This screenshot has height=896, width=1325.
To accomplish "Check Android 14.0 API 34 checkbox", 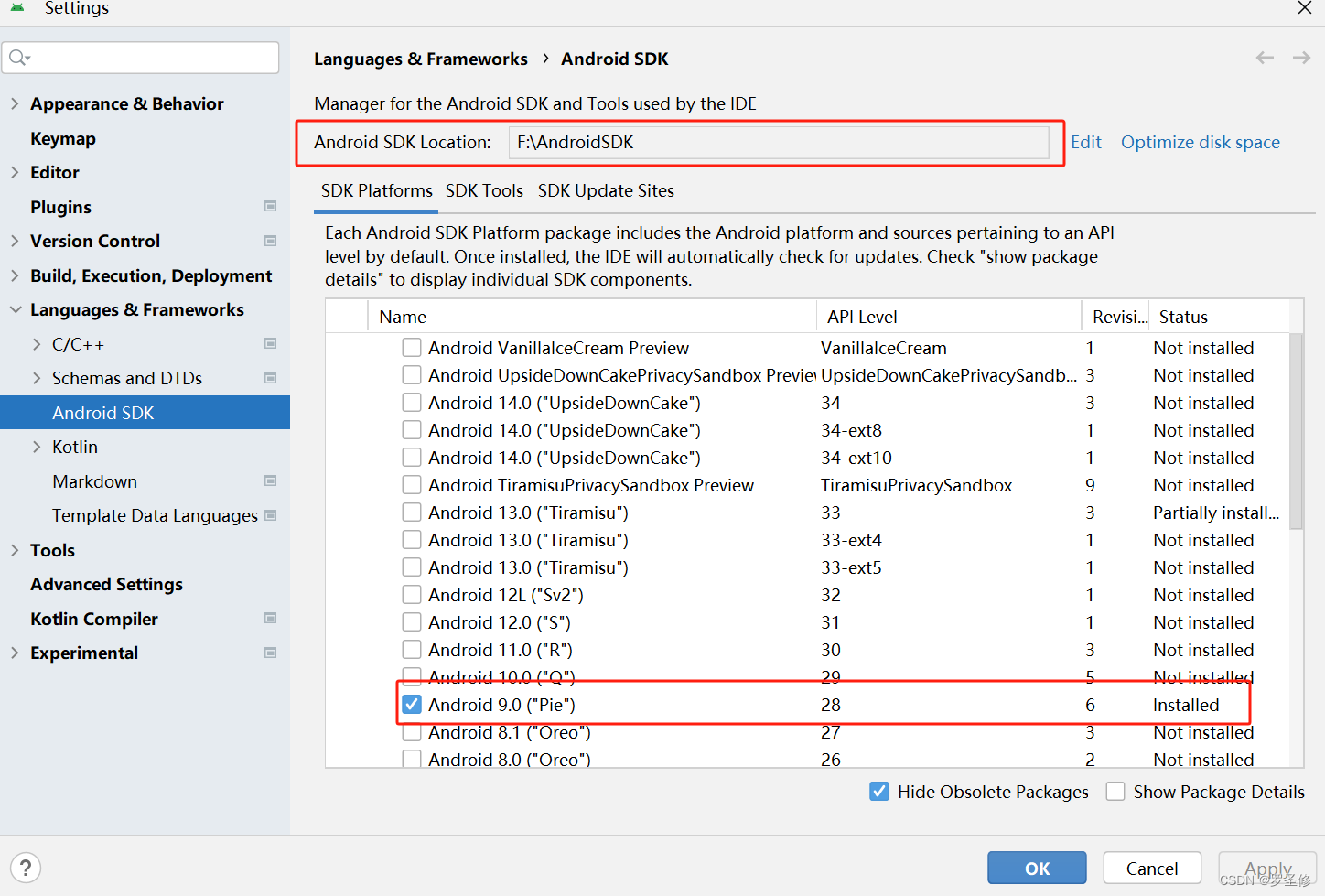I will coord(412,403).
